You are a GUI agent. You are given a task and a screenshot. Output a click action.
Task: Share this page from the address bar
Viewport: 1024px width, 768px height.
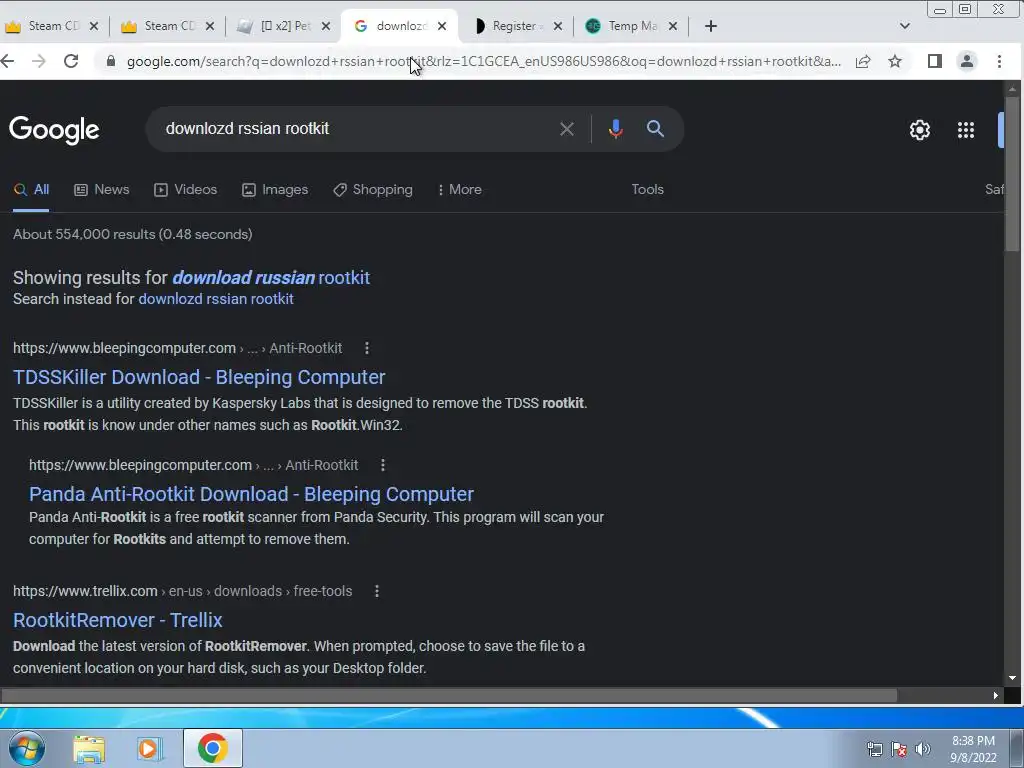pyautogui.click(x=863, y=61)
